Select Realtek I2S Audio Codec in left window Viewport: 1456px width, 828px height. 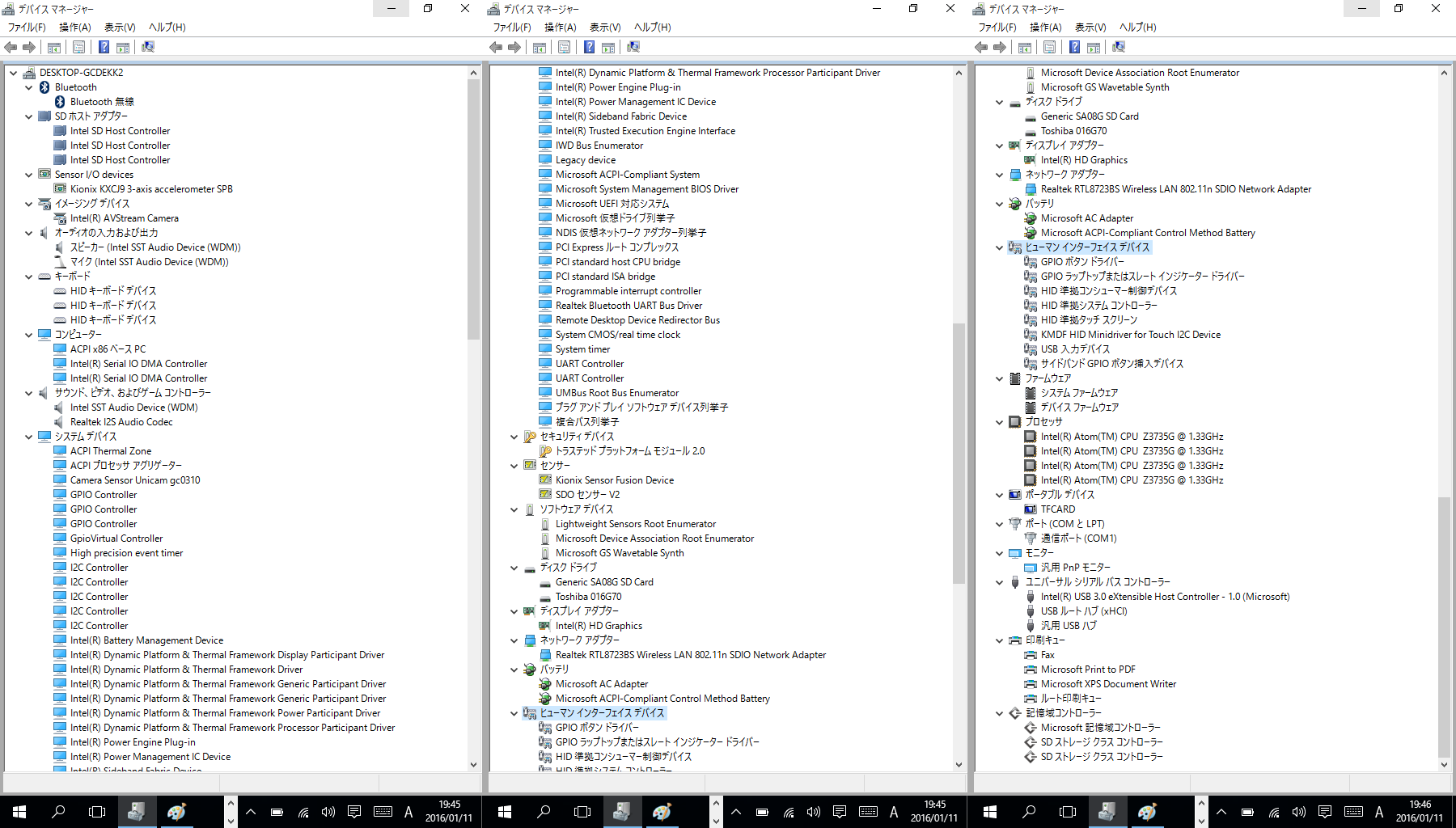[x=121, y=422]
